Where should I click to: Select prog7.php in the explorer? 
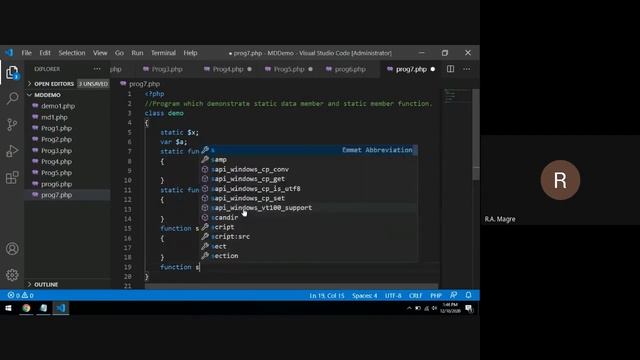pos(56,195)
